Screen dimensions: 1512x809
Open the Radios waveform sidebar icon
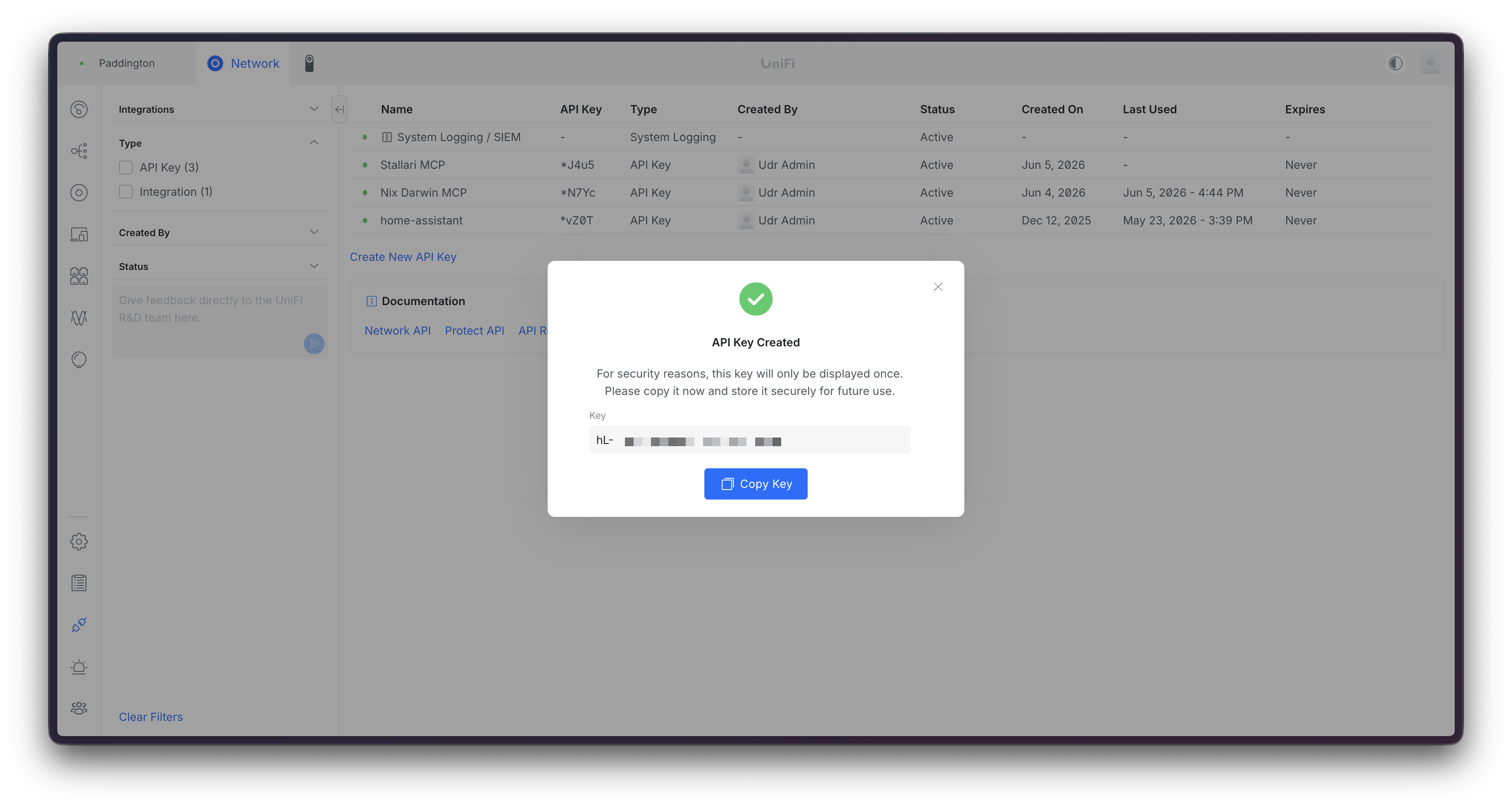(79, 318)
